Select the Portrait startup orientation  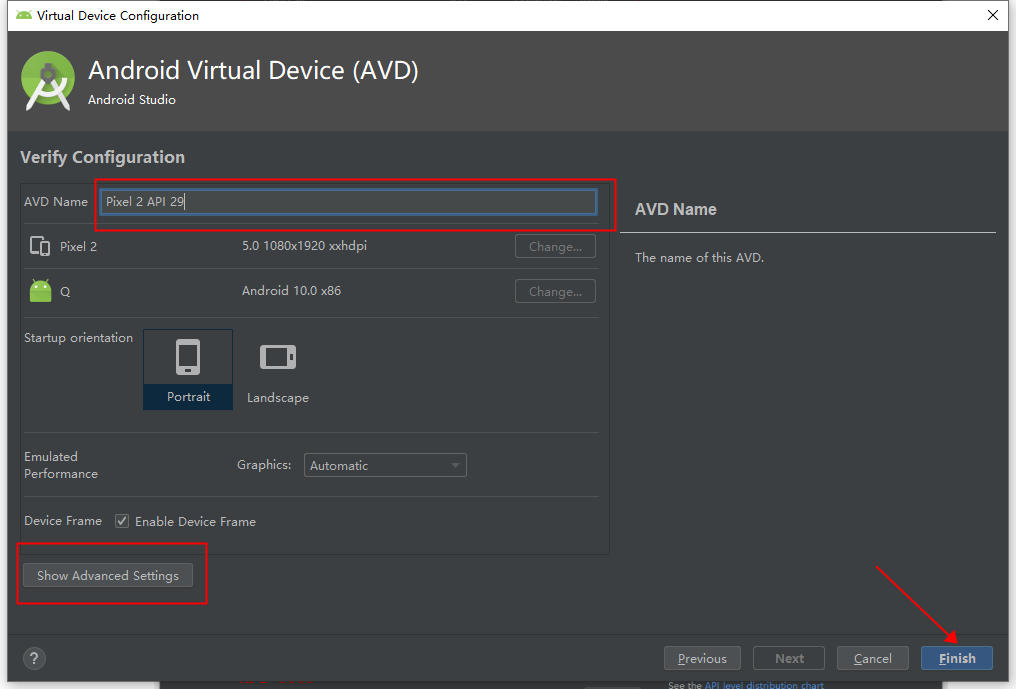188,369
